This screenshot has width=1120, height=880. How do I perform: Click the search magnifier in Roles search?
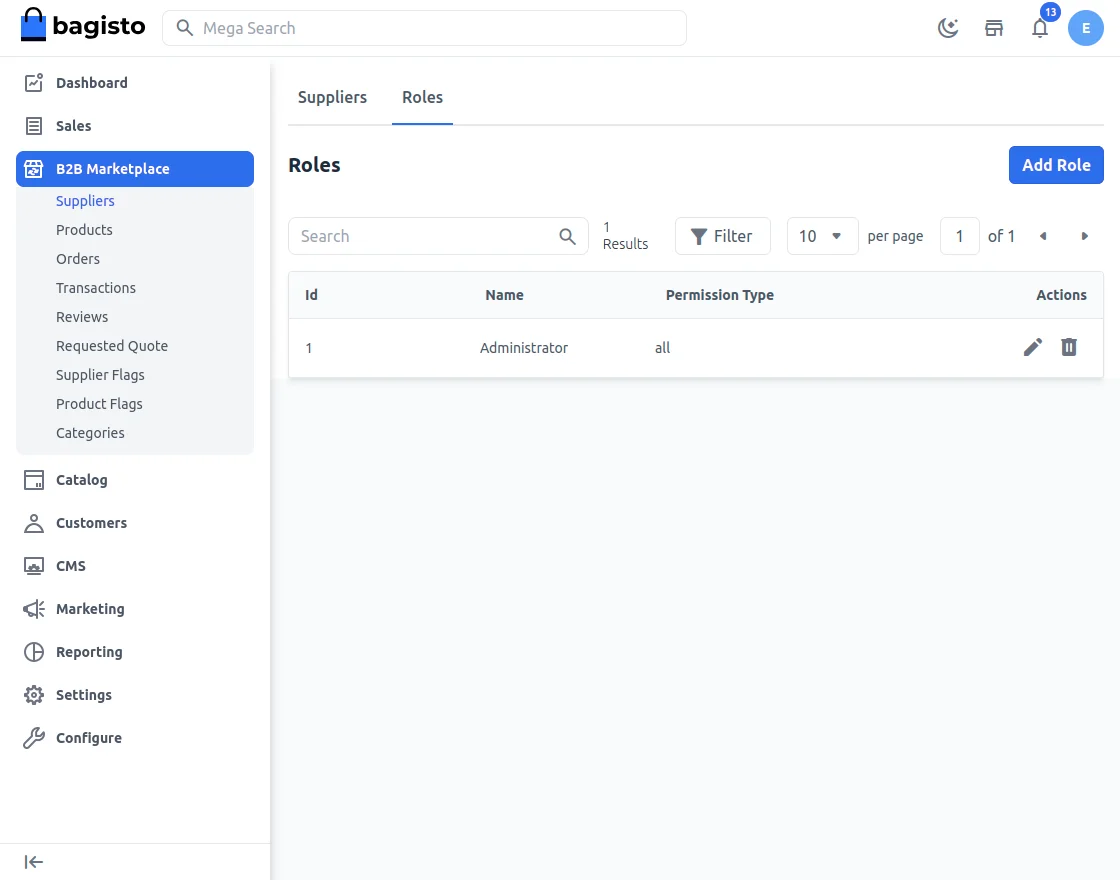tap(567, 236)
